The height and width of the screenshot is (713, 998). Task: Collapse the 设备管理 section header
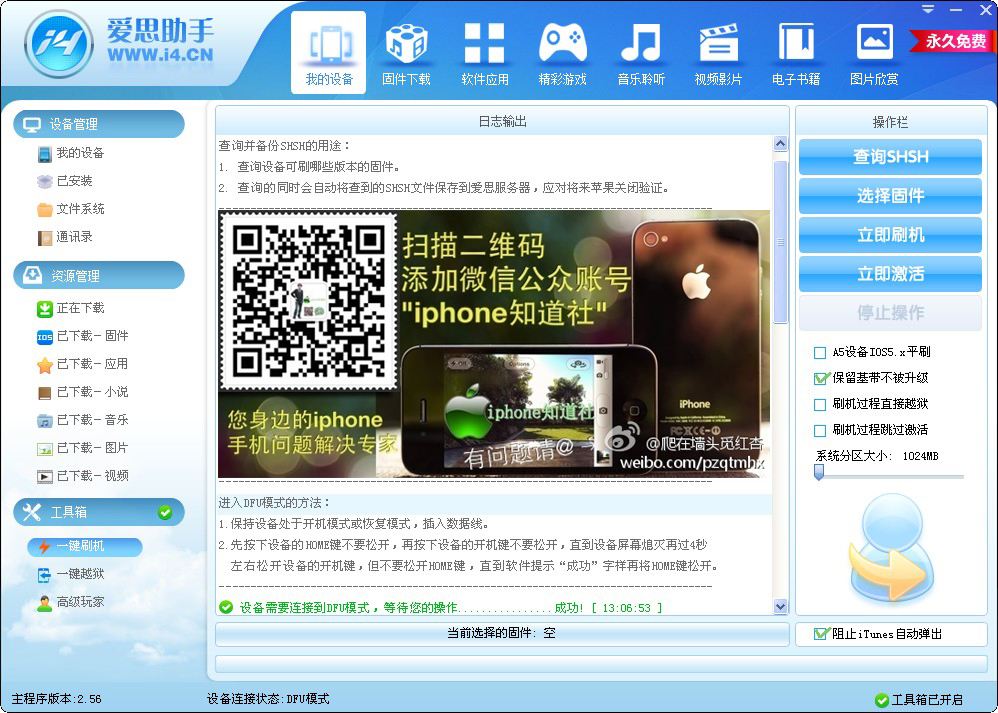[99, 124]
